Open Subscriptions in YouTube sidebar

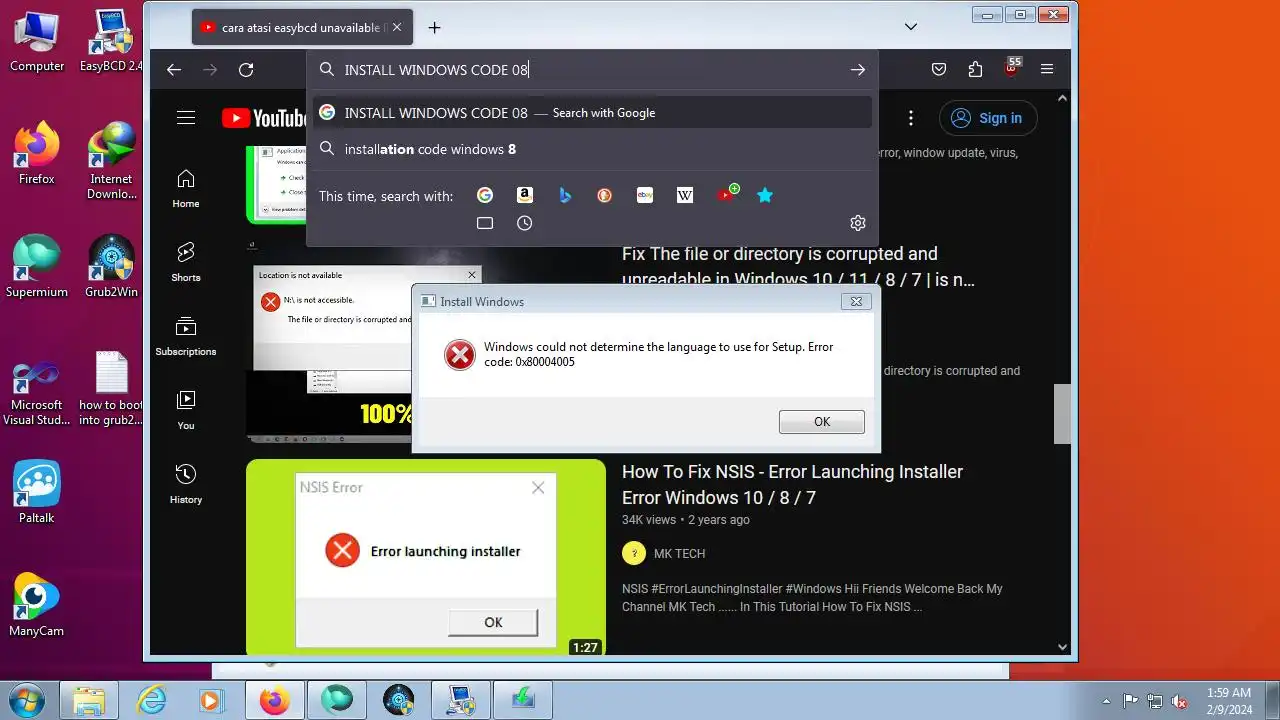(186, 337)
